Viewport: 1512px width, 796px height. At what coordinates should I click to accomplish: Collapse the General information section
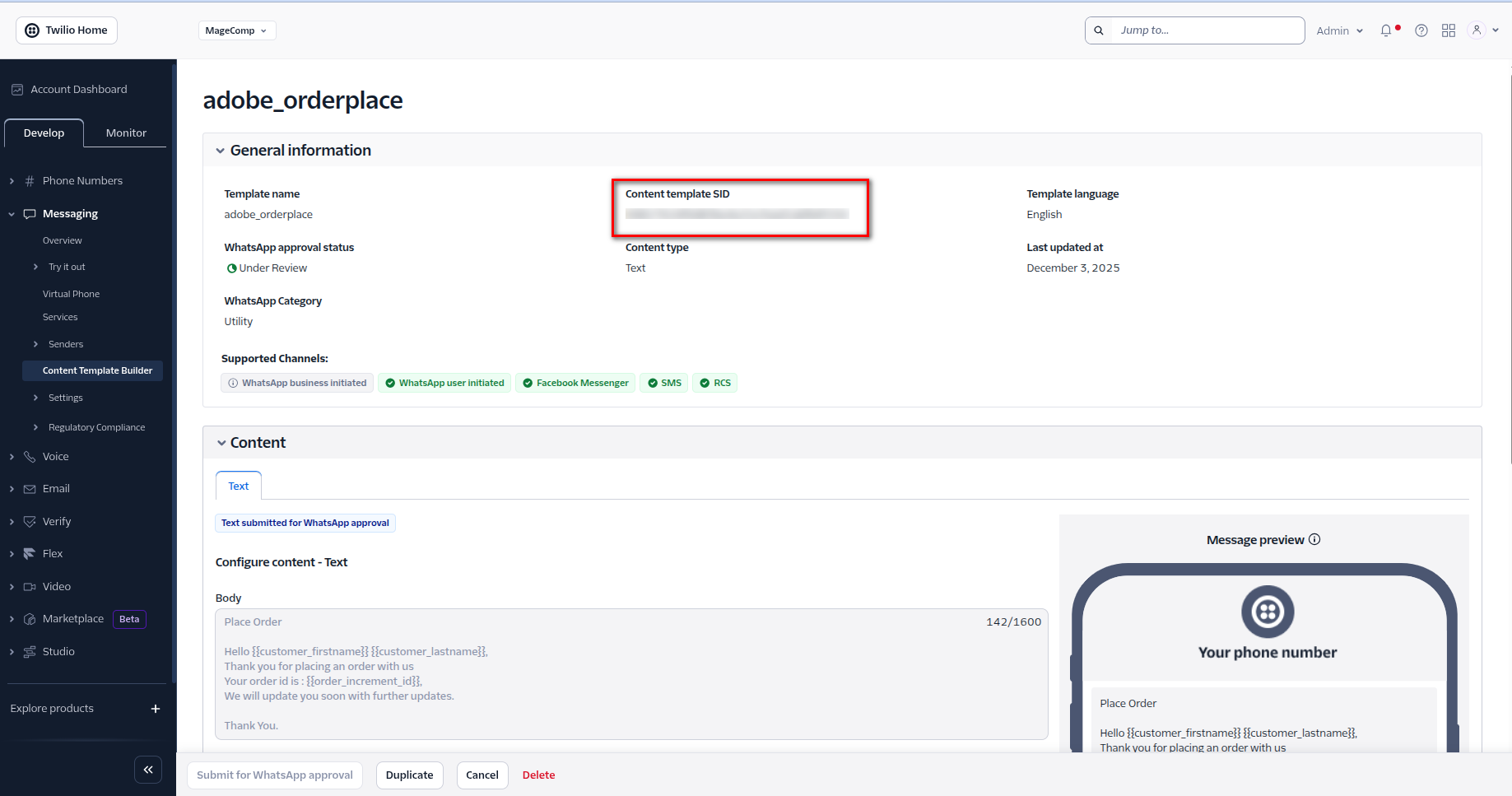coord(221,151)
